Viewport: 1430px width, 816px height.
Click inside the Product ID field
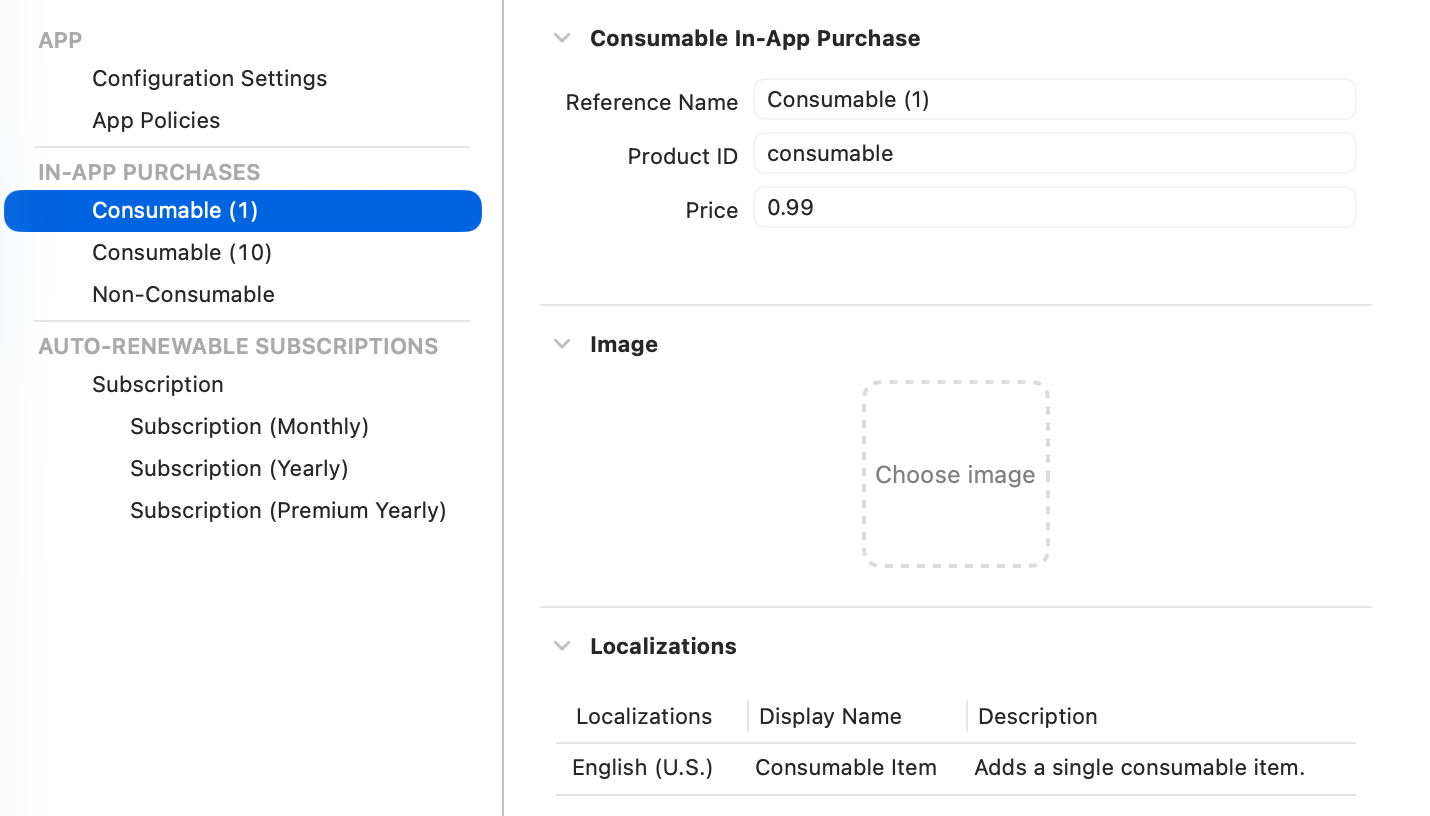1054,153
